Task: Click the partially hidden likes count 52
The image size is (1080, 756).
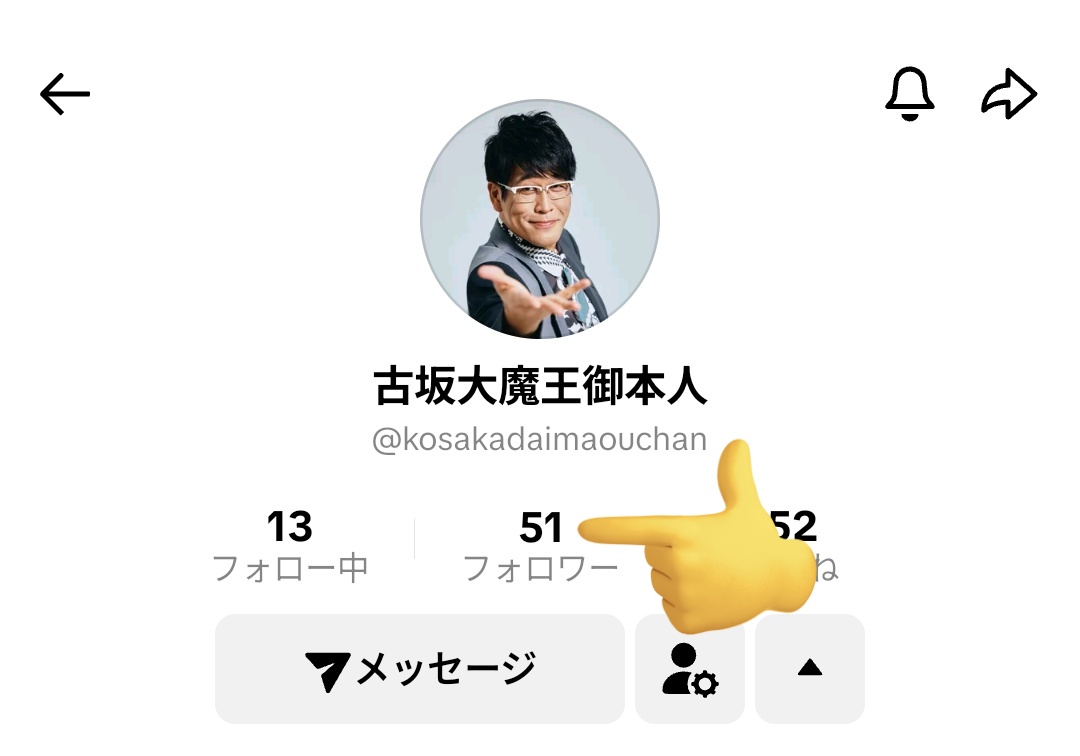Action: [x=794, y=527]
